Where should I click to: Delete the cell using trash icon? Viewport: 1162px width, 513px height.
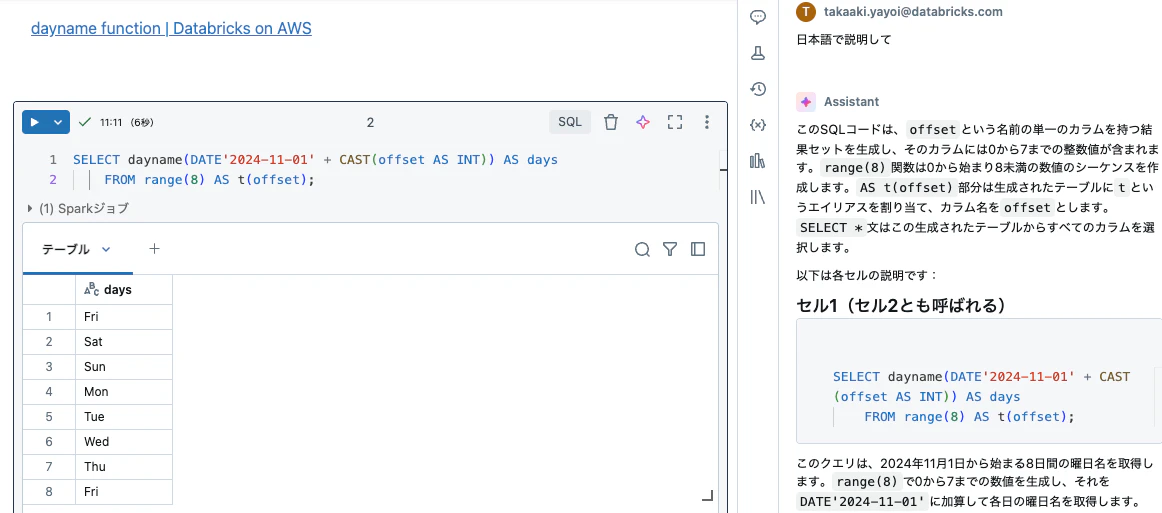pyautogui.click(x=611, y=122)
